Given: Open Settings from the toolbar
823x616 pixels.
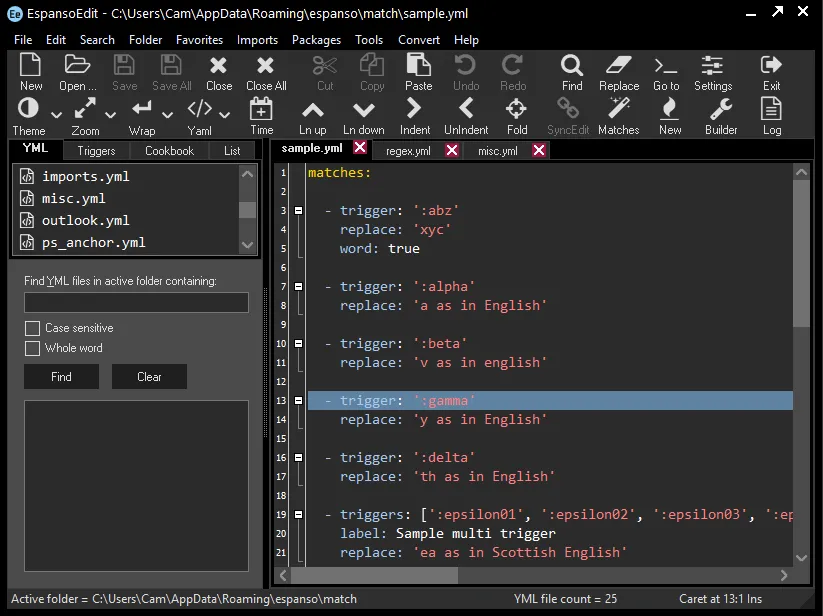Looking at the screenshot, I should [x=713, y=73].
